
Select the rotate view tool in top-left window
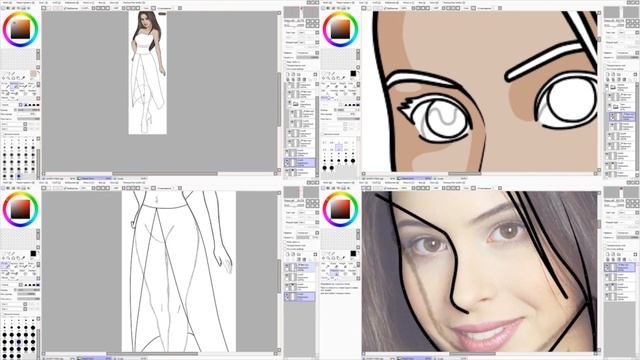pos(13,78)
